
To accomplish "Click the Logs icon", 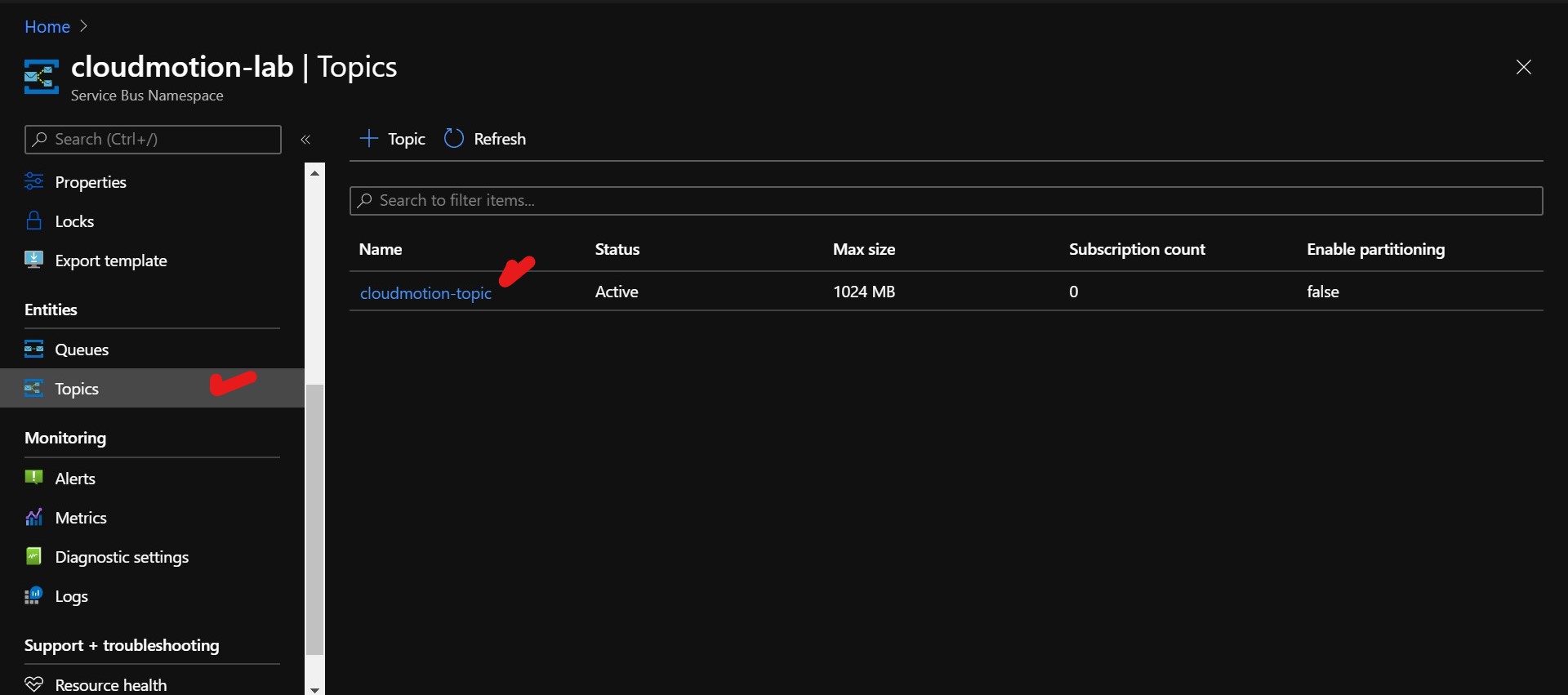I will (33, 595).
